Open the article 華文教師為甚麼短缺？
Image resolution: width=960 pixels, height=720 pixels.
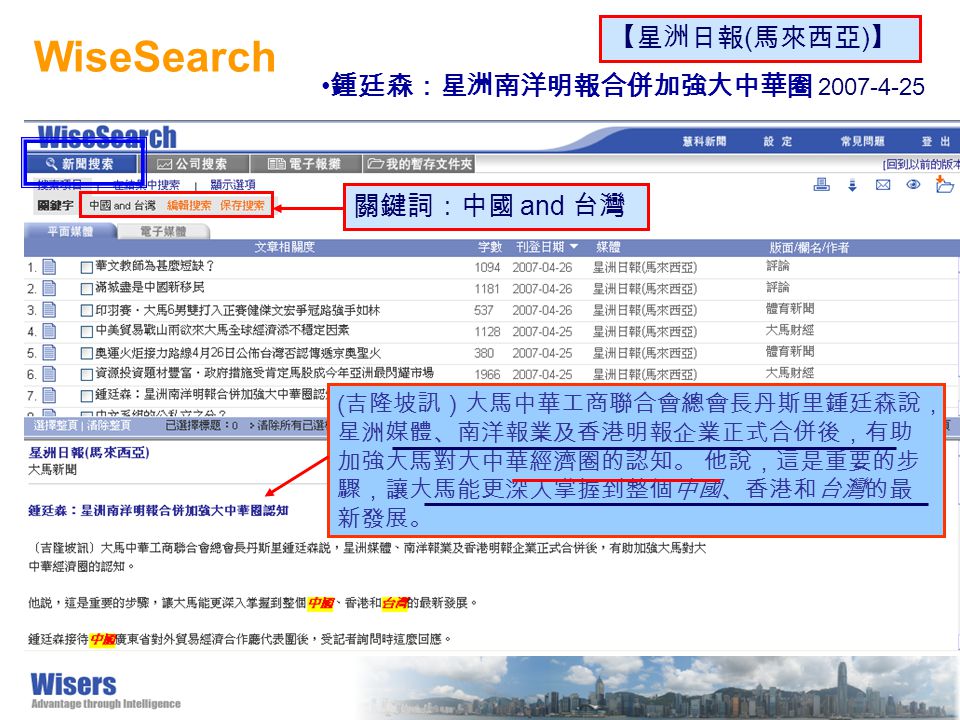tap(155, 266)
